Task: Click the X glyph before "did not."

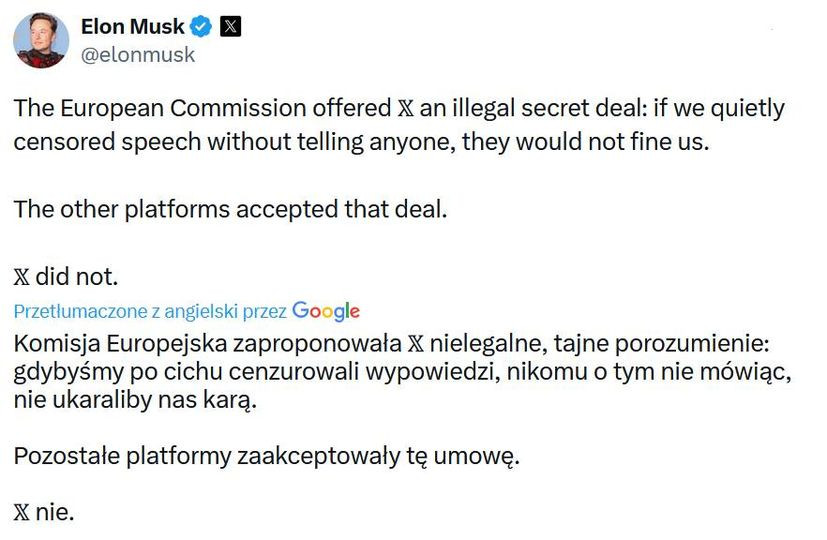Action: tap(22, 277)
